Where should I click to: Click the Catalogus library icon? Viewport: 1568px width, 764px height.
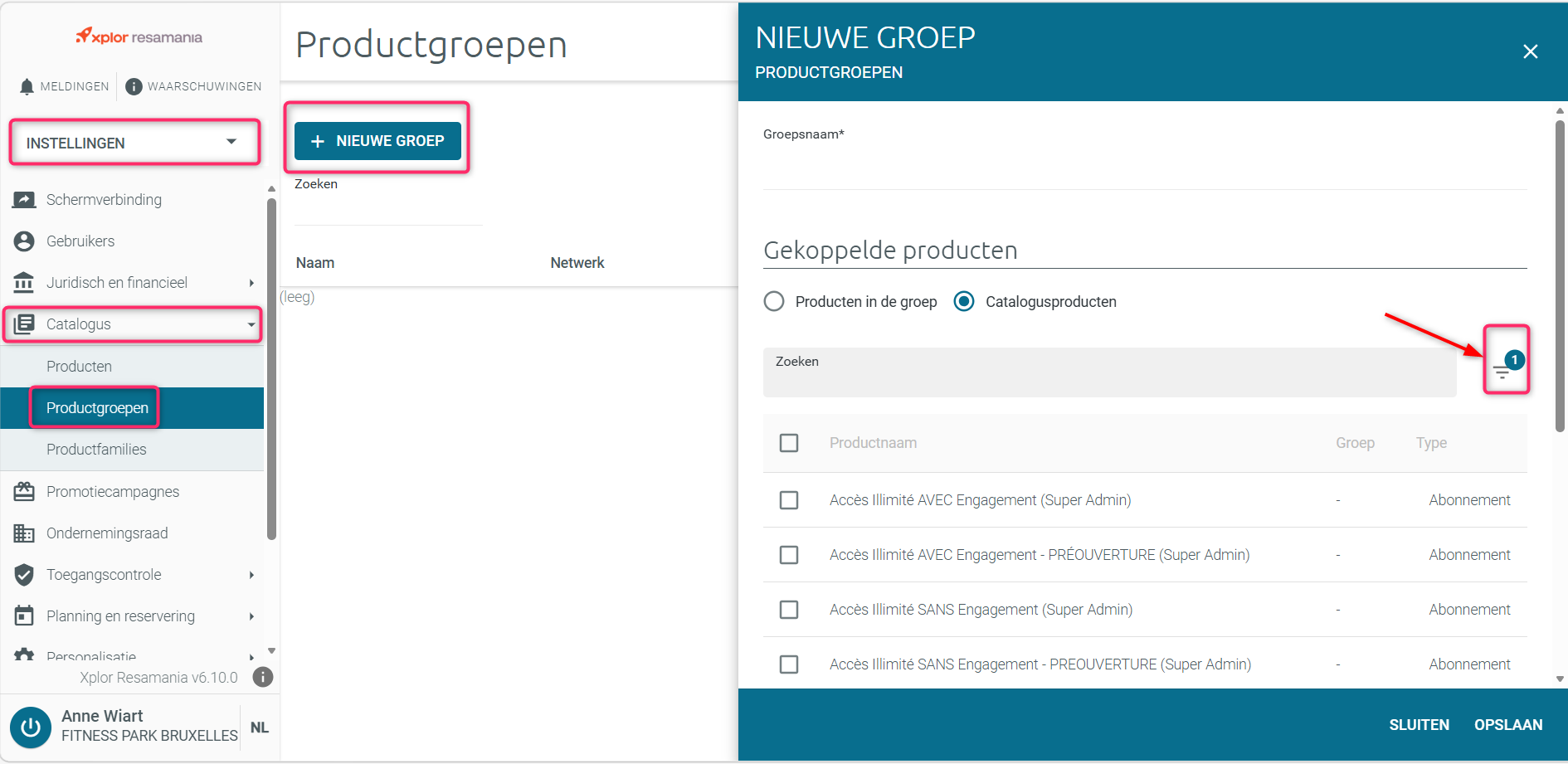click(24, 324)
